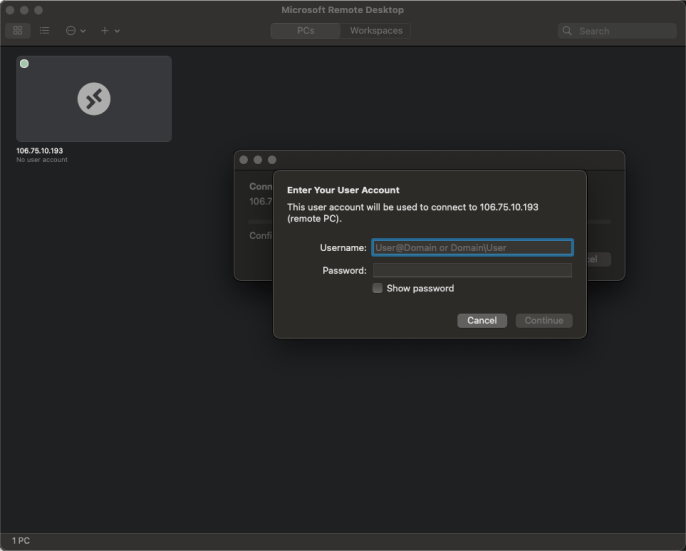
Task: Close the connection progress window
Action: (x=244, y=160)
